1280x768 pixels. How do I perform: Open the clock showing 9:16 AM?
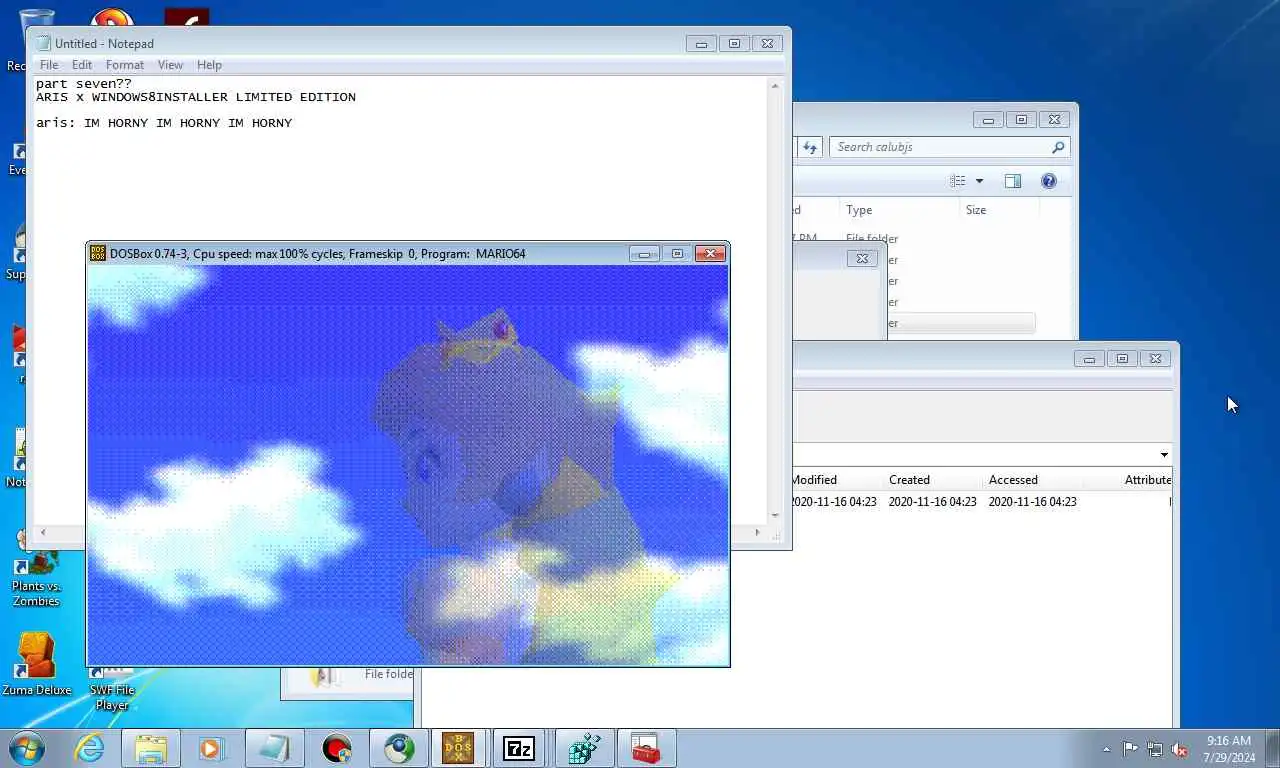[x=1229, y=749]
